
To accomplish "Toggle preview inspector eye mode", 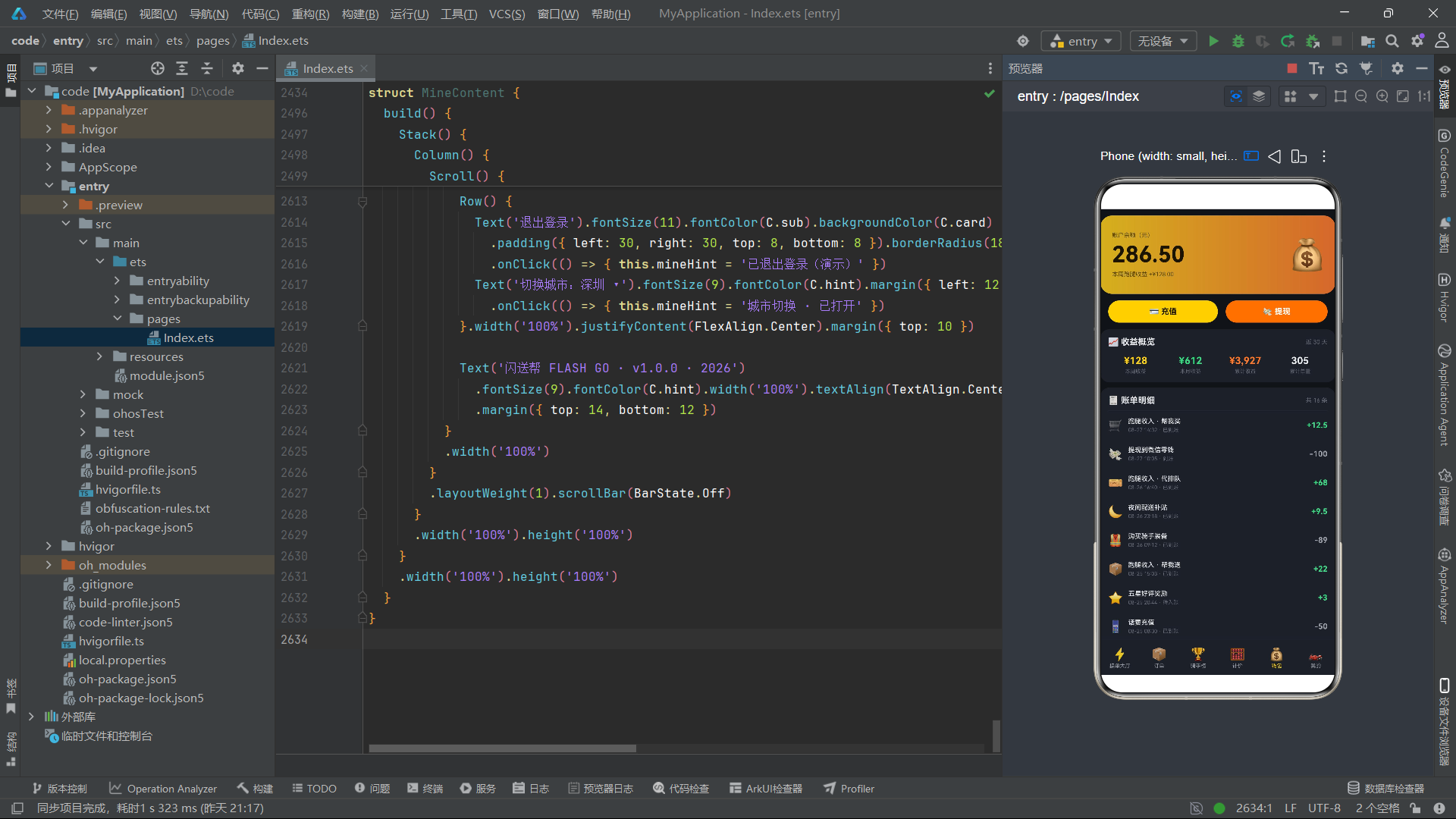I will (x=1236, y=96).
